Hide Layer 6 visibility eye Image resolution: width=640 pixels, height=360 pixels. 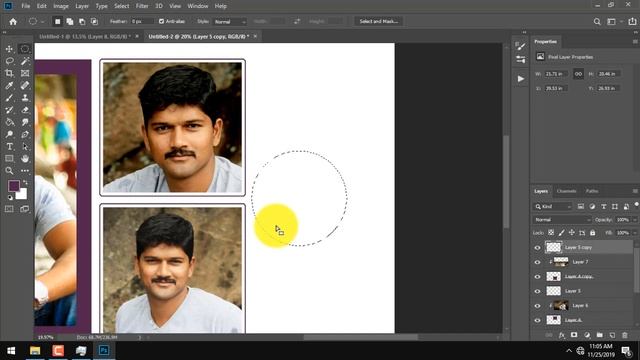click(537, 306)
